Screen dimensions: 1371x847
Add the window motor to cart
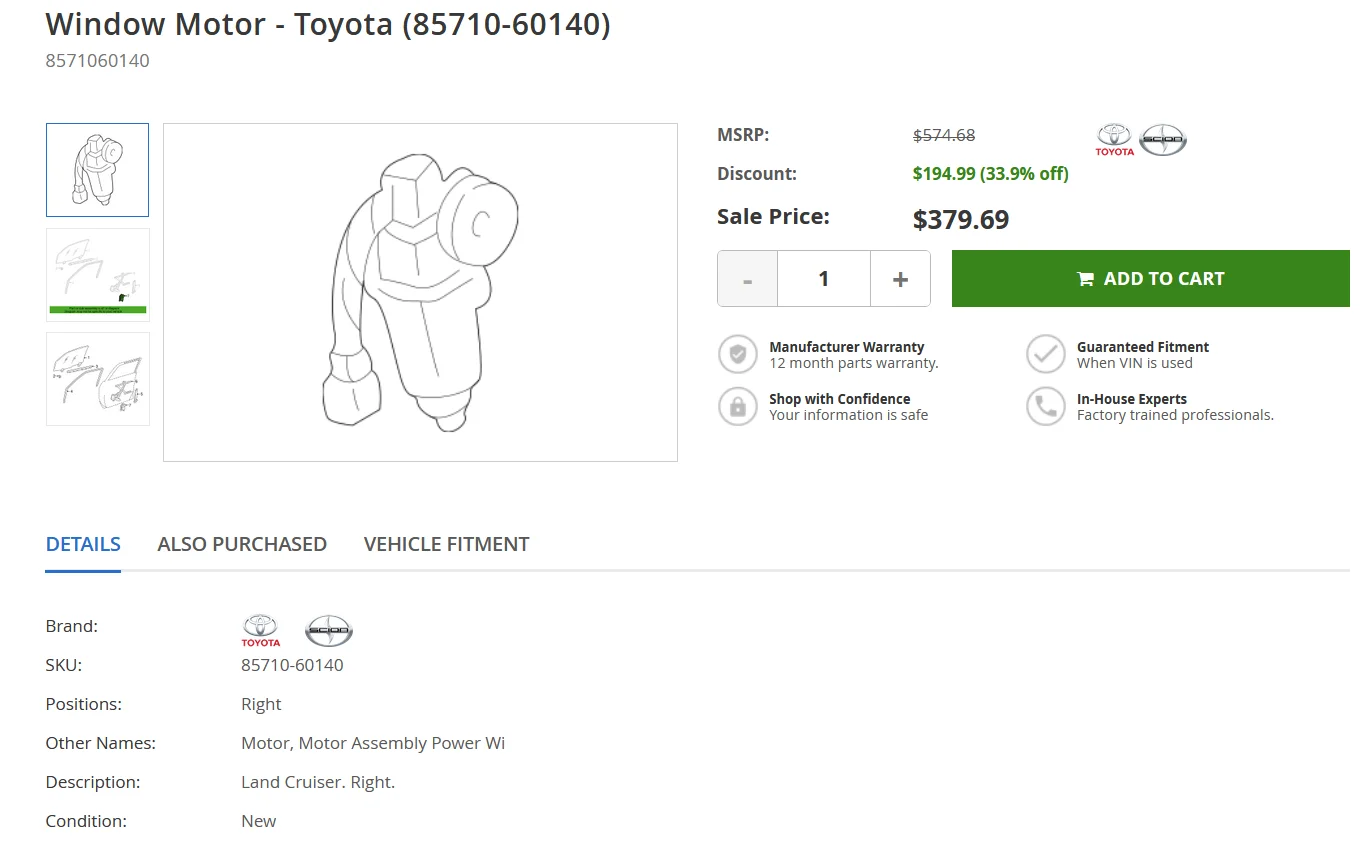tap(1150, 279)
